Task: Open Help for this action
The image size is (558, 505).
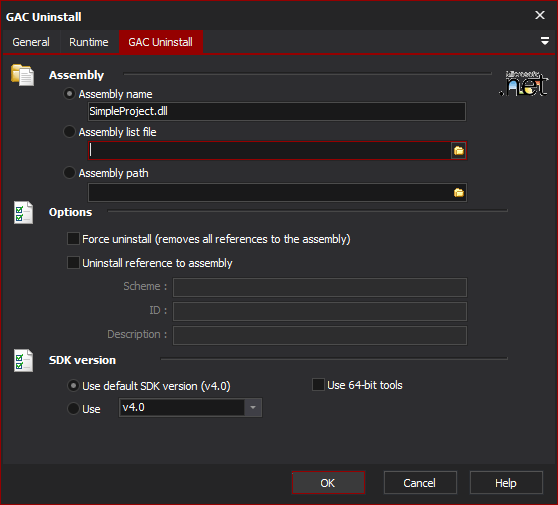Action: [x=506, y=483]
